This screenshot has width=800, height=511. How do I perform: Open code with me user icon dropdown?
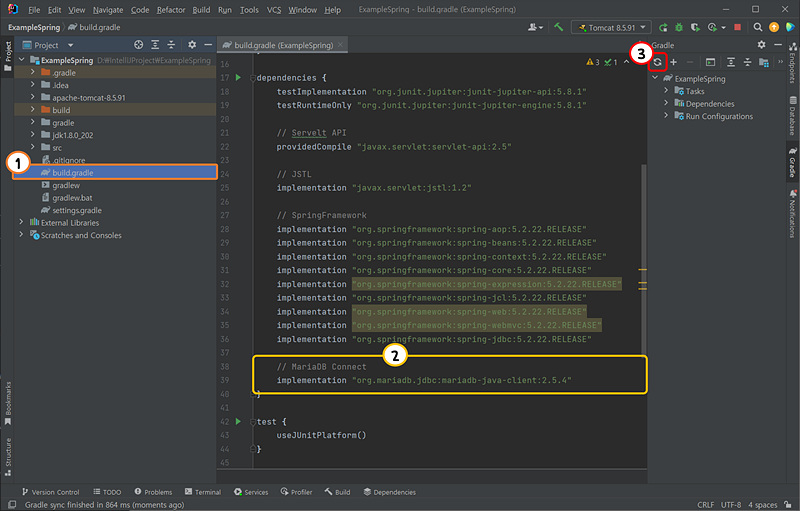535,28
